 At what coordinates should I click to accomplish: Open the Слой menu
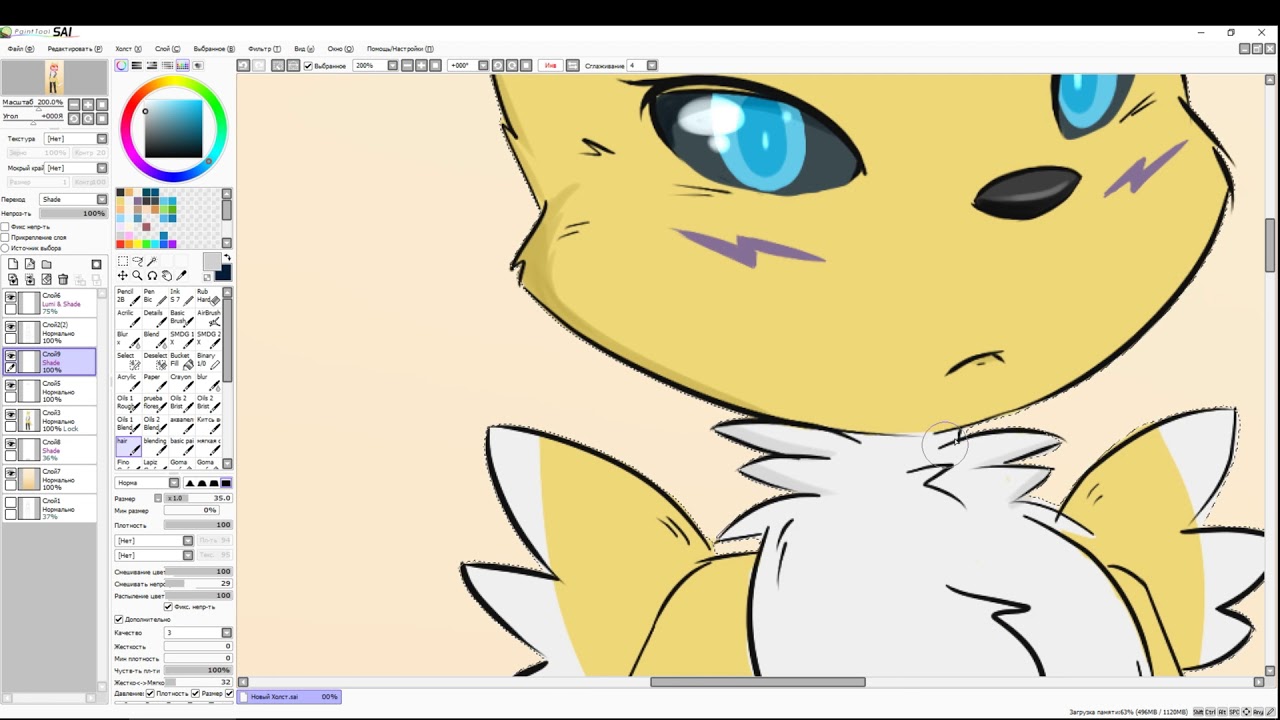click(167, 49)
